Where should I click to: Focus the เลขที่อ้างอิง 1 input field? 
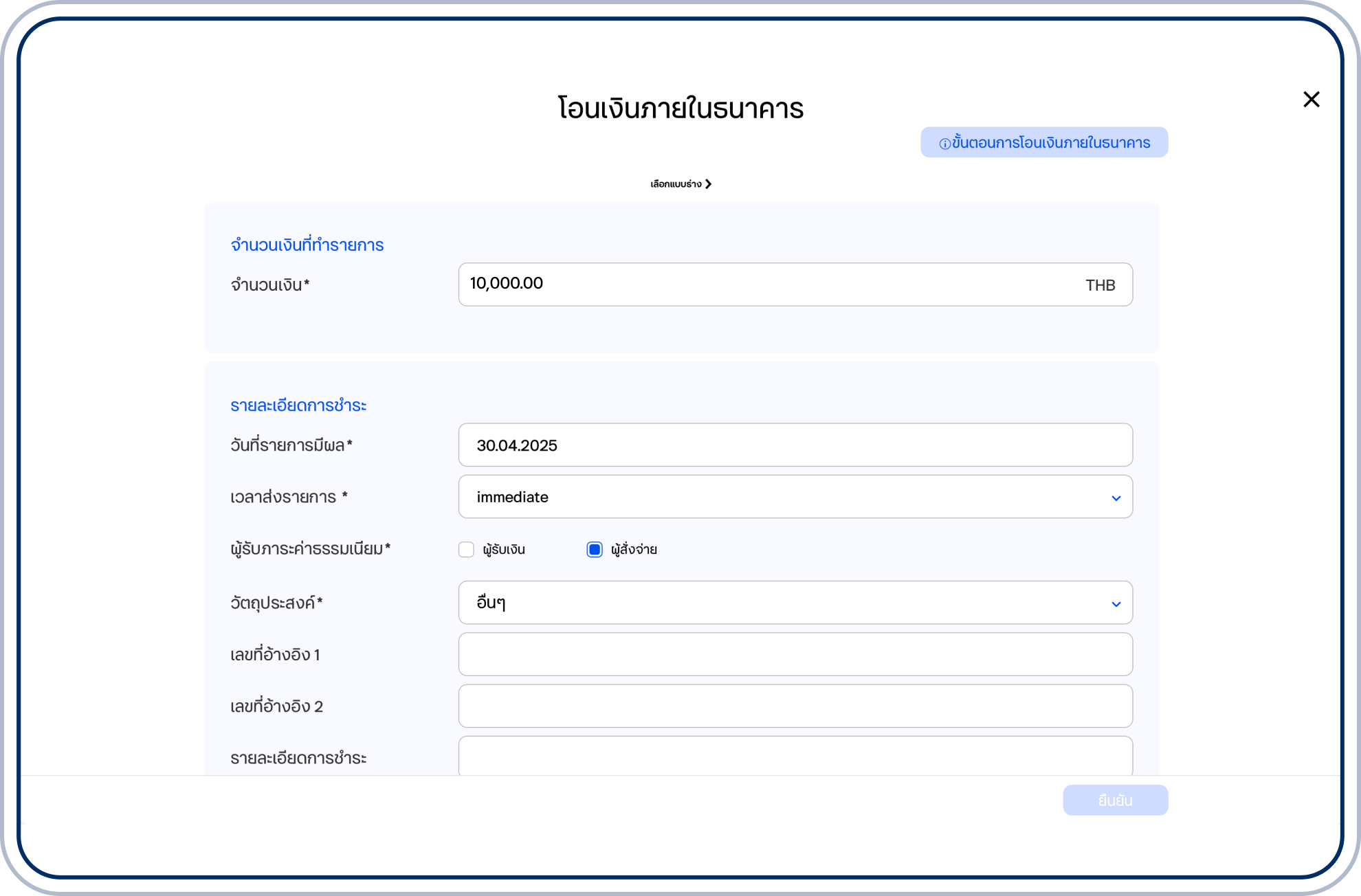794,654
